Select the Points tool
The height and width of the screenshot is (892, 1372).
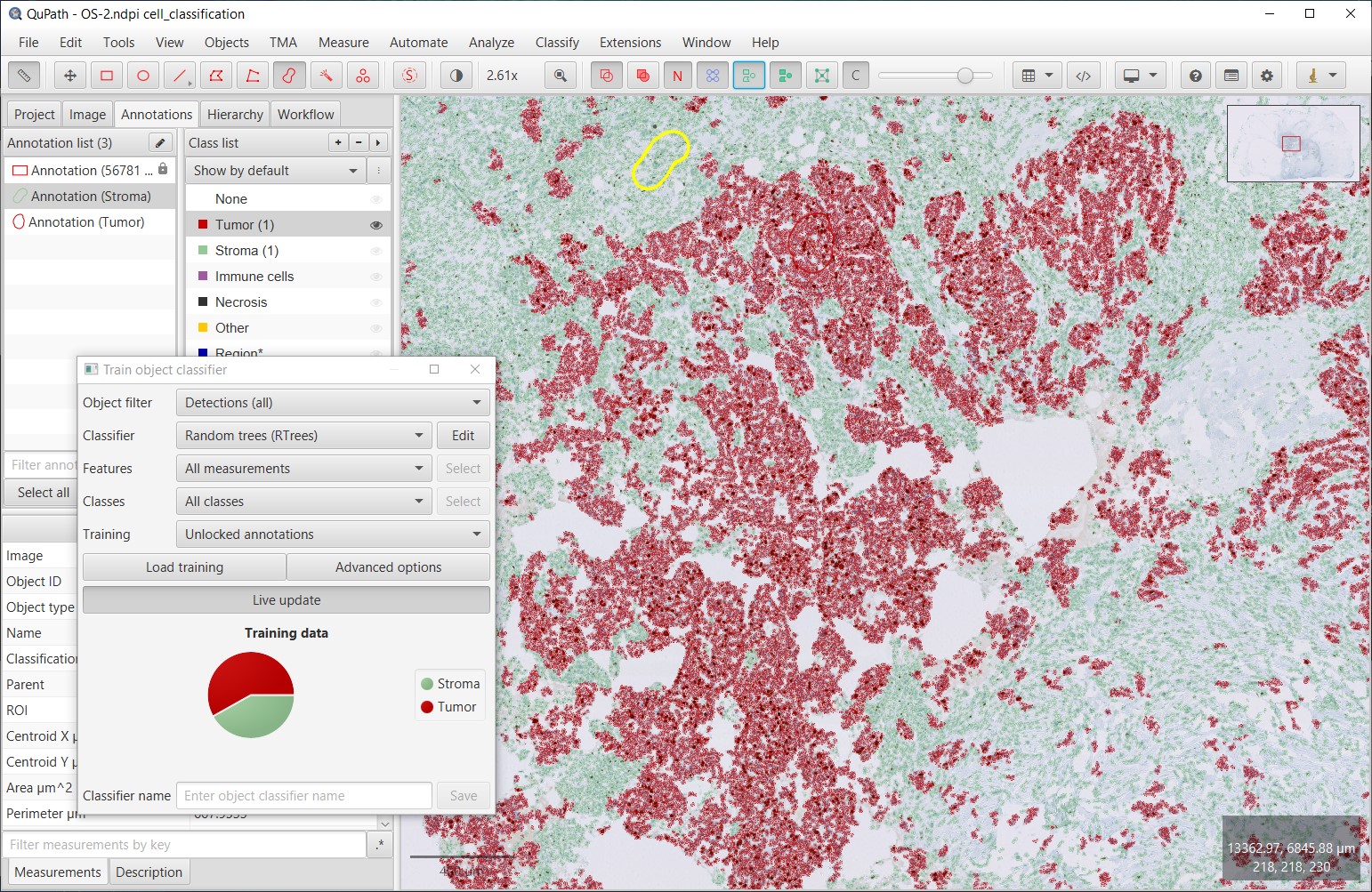click(x=363, y=76)
